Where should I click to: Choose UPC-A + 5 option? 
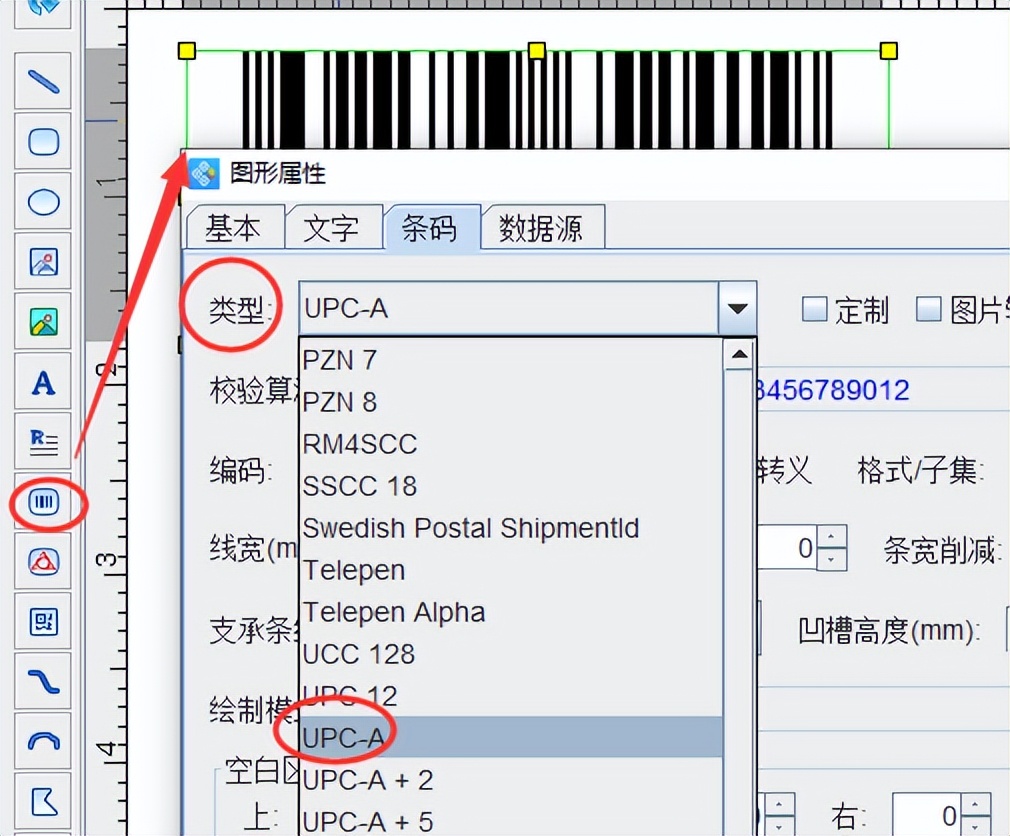(511, 822)
